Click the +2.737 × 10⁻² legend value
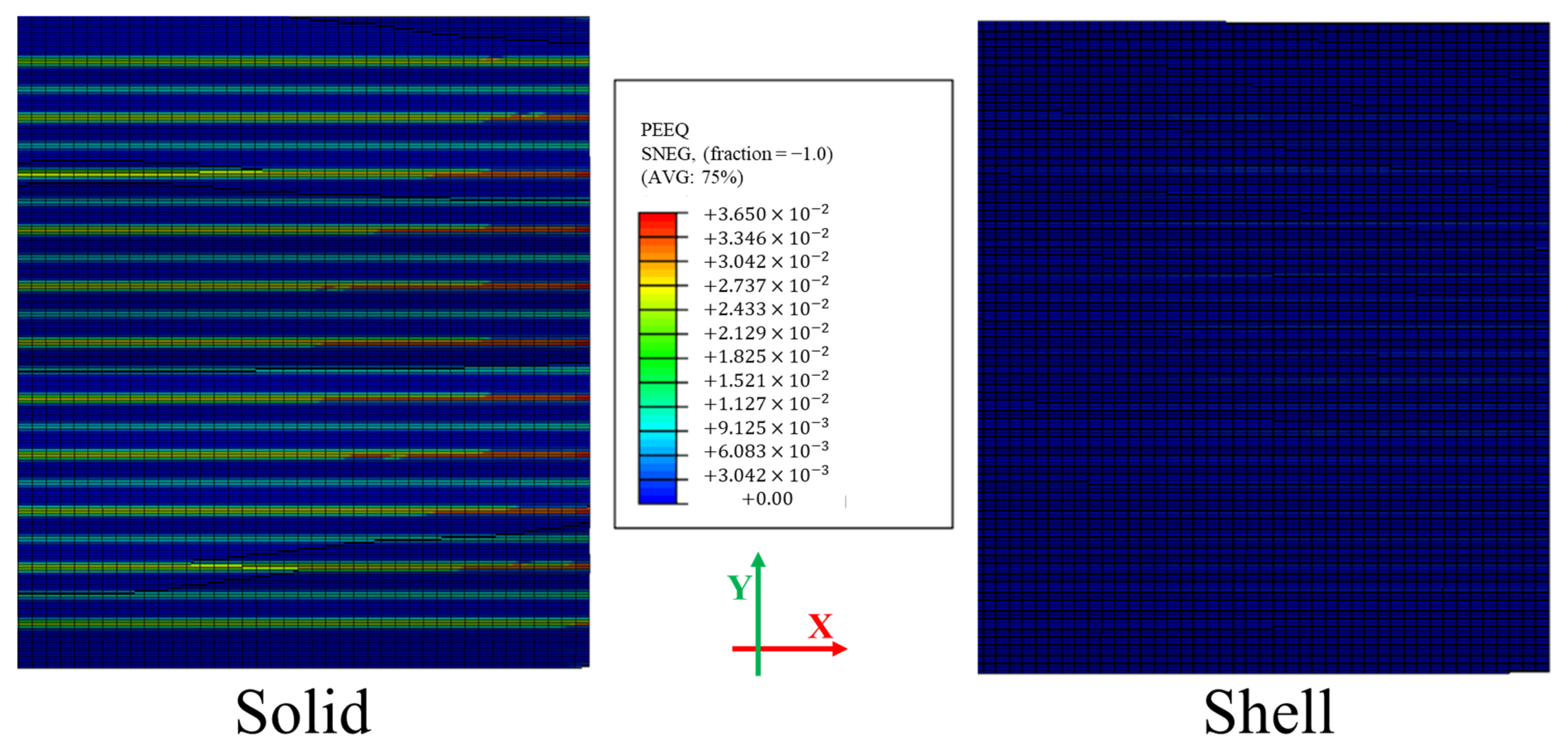Image resolution: width=1568 pixels, height=754 pixels. click(766, 285)
